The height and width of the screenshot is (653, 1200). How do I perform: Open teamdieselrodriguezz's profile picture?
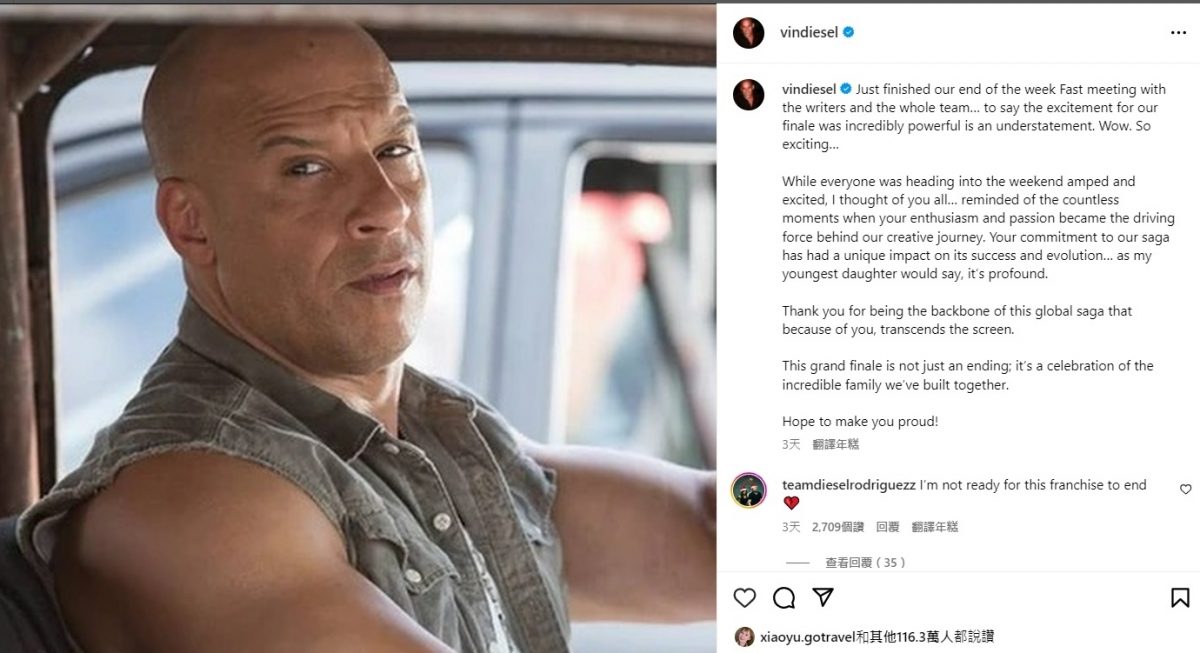(x=748, y=489)
